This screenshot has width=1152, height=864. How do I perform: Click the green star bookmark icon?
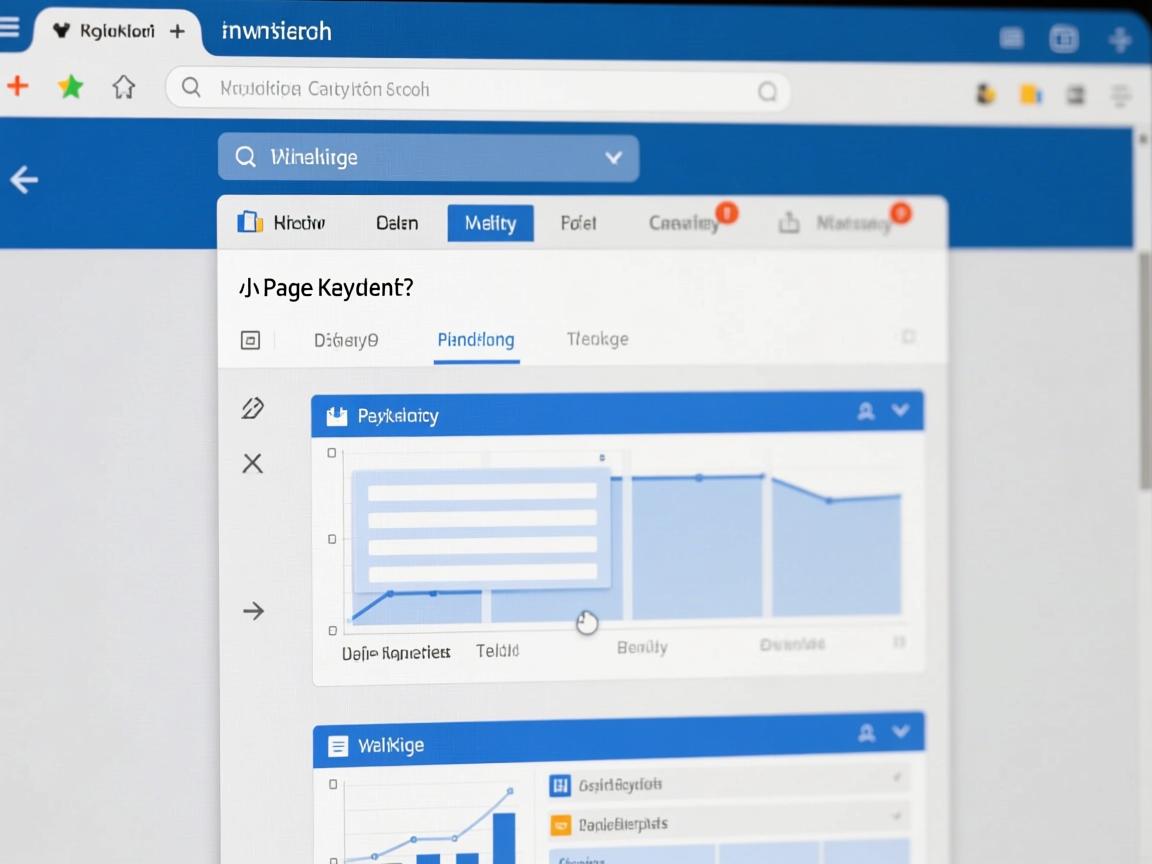click(x=70, y=88)
